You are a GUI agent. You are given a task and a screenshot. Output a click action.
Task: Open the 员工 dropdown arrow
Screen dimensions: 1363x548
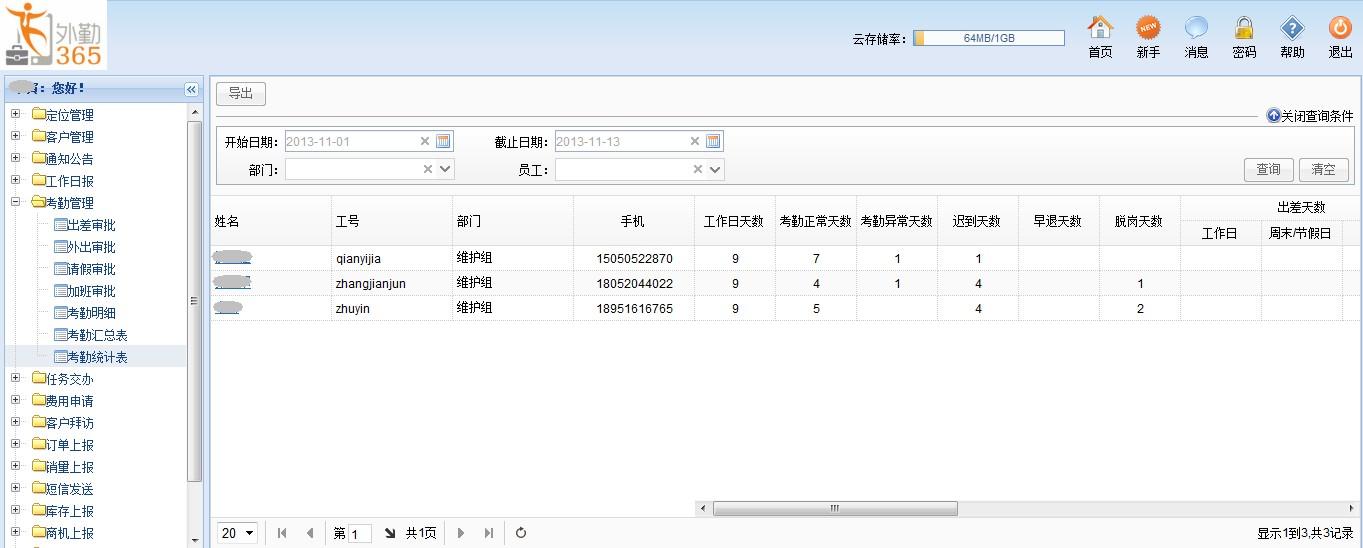tap(715, 170)
